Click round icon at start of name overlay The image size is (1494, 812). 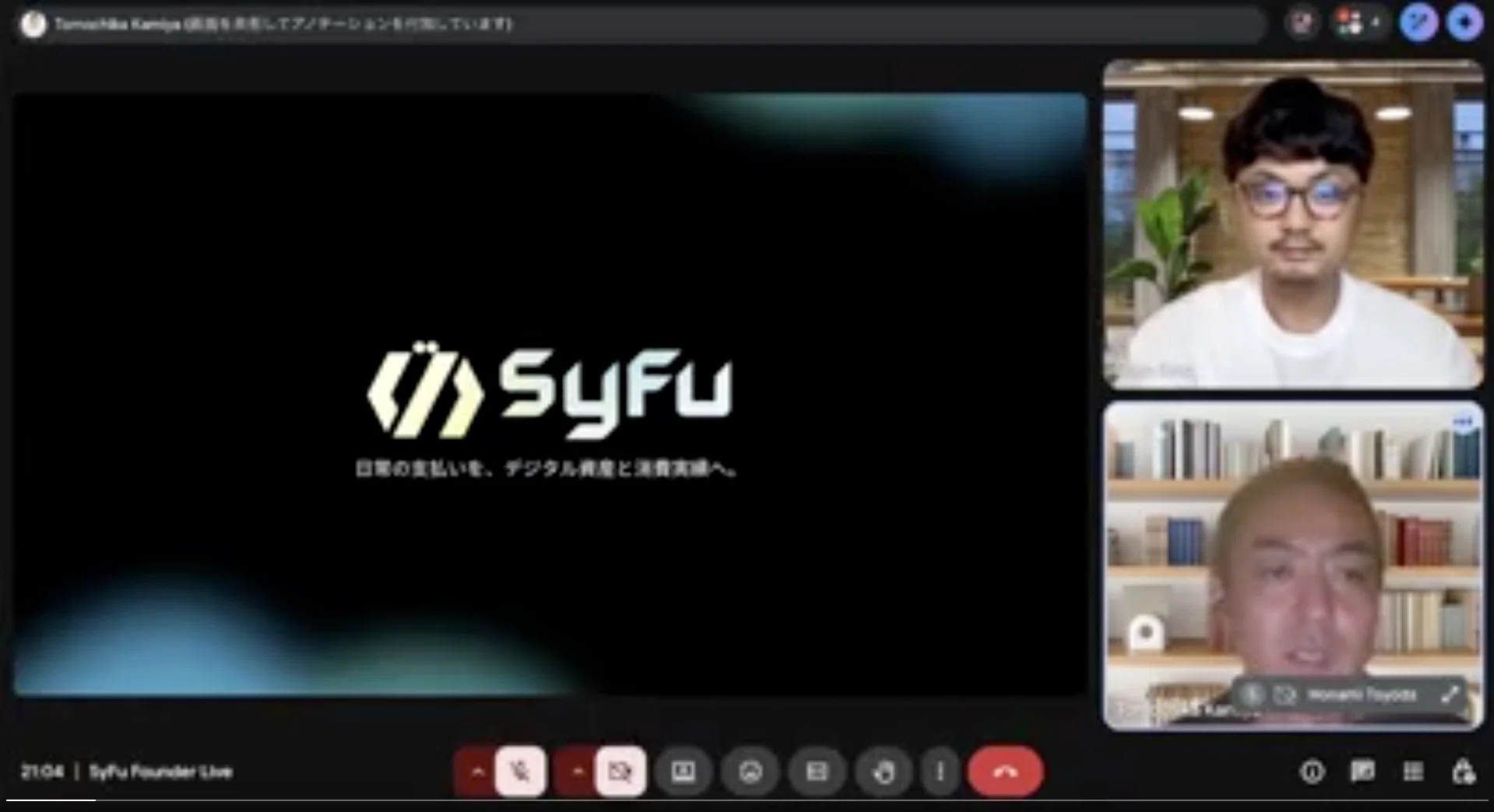tap(1252, 694)
